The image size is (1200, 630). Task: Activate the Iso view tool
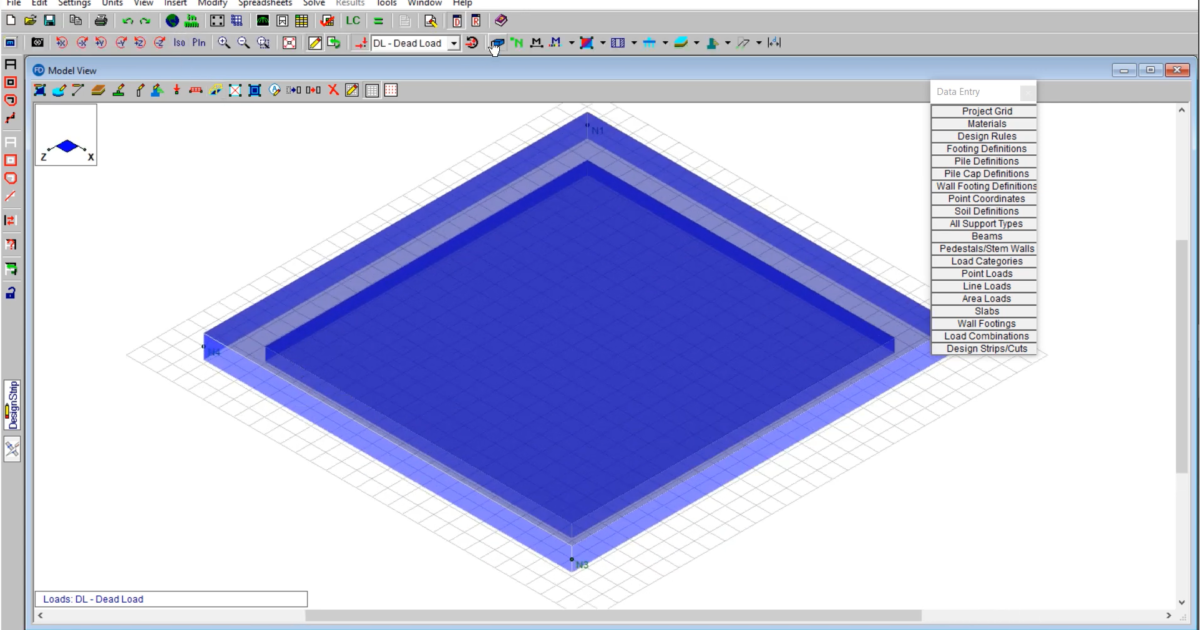[177, 43]
